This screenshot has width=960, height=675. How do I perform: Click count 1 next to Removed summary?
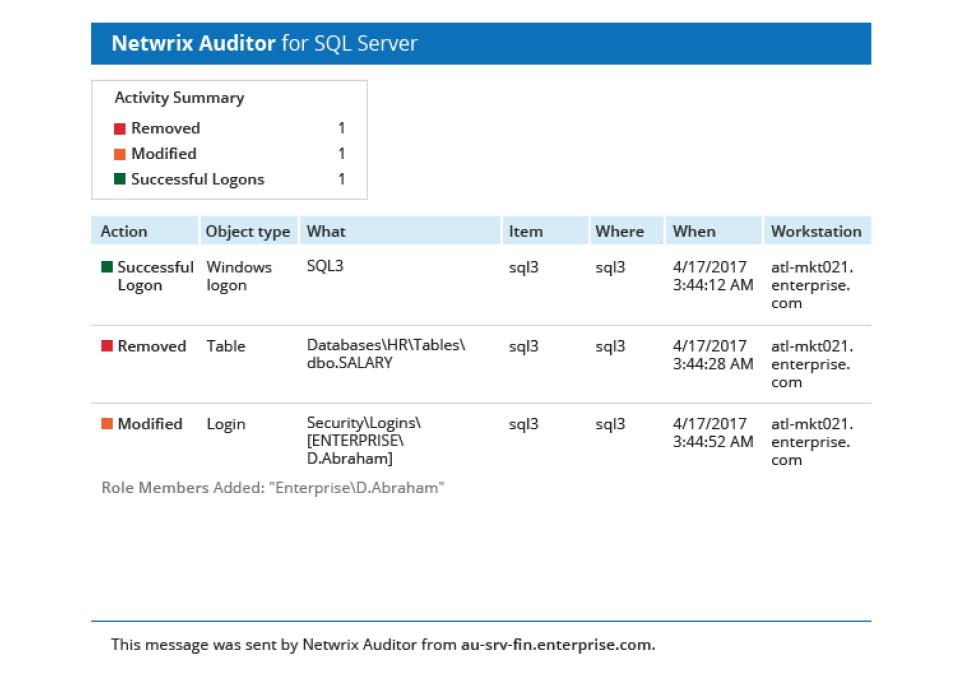point(342,128)
